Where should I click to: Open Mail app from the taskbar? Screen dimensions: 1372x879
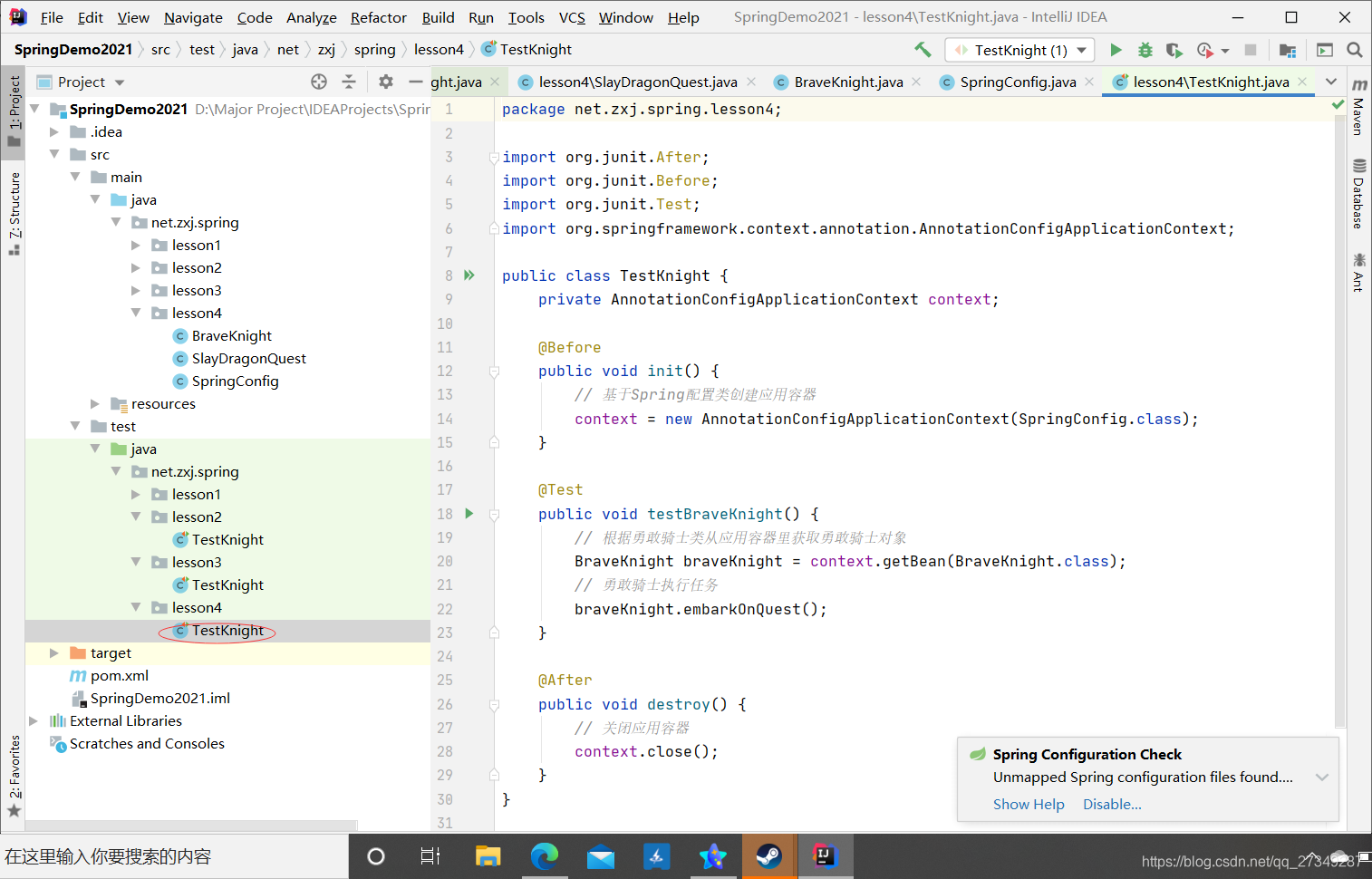pos(601,856)
